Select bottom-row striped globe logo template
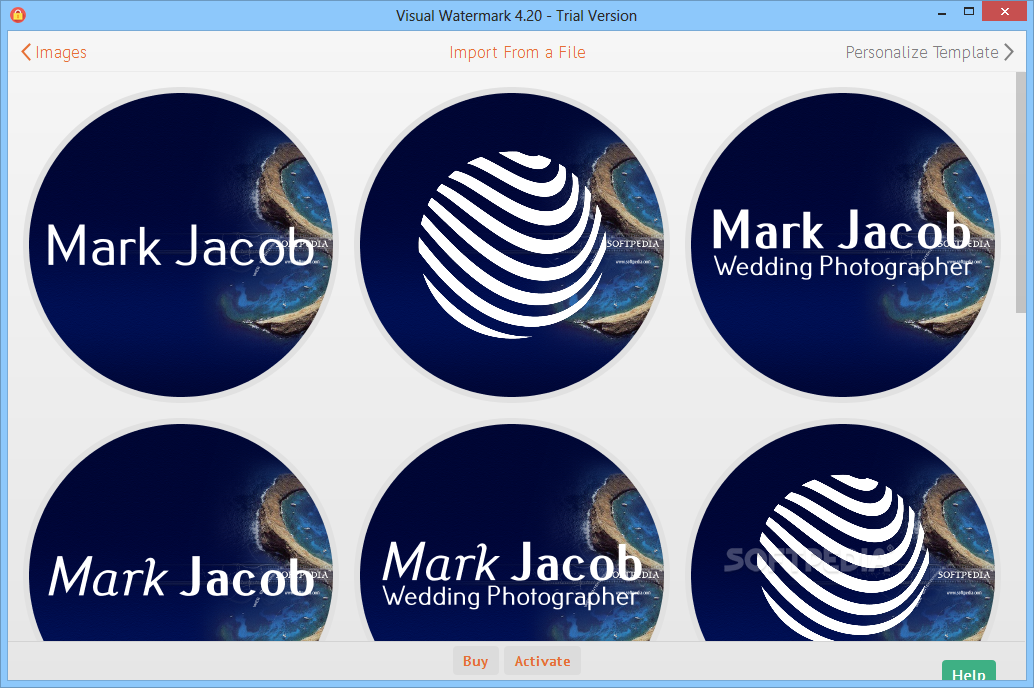The height and width of the screenshot is (688, 1034). (843, 532)
